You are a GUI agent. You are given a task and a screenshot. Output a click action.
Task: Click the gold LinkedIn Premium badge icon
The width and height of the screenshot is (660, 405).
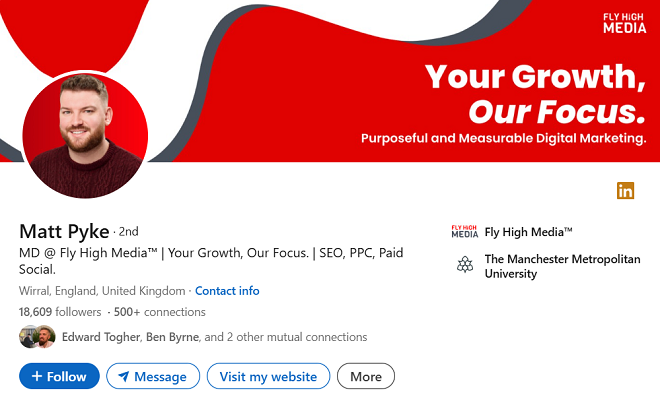coord(625,190)
